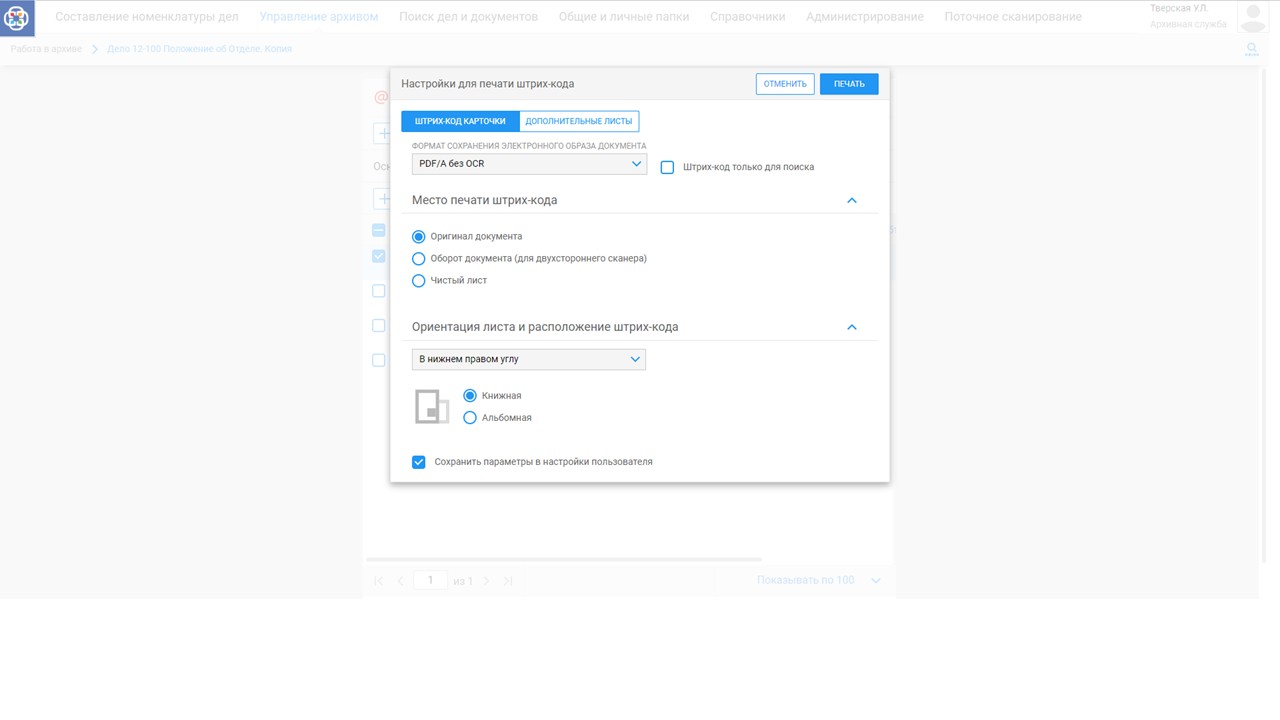Image resolution: width=1280 pixels, height=720 pixels.
Task: Go to the first page arrow
Action: [x=378, y=581]
